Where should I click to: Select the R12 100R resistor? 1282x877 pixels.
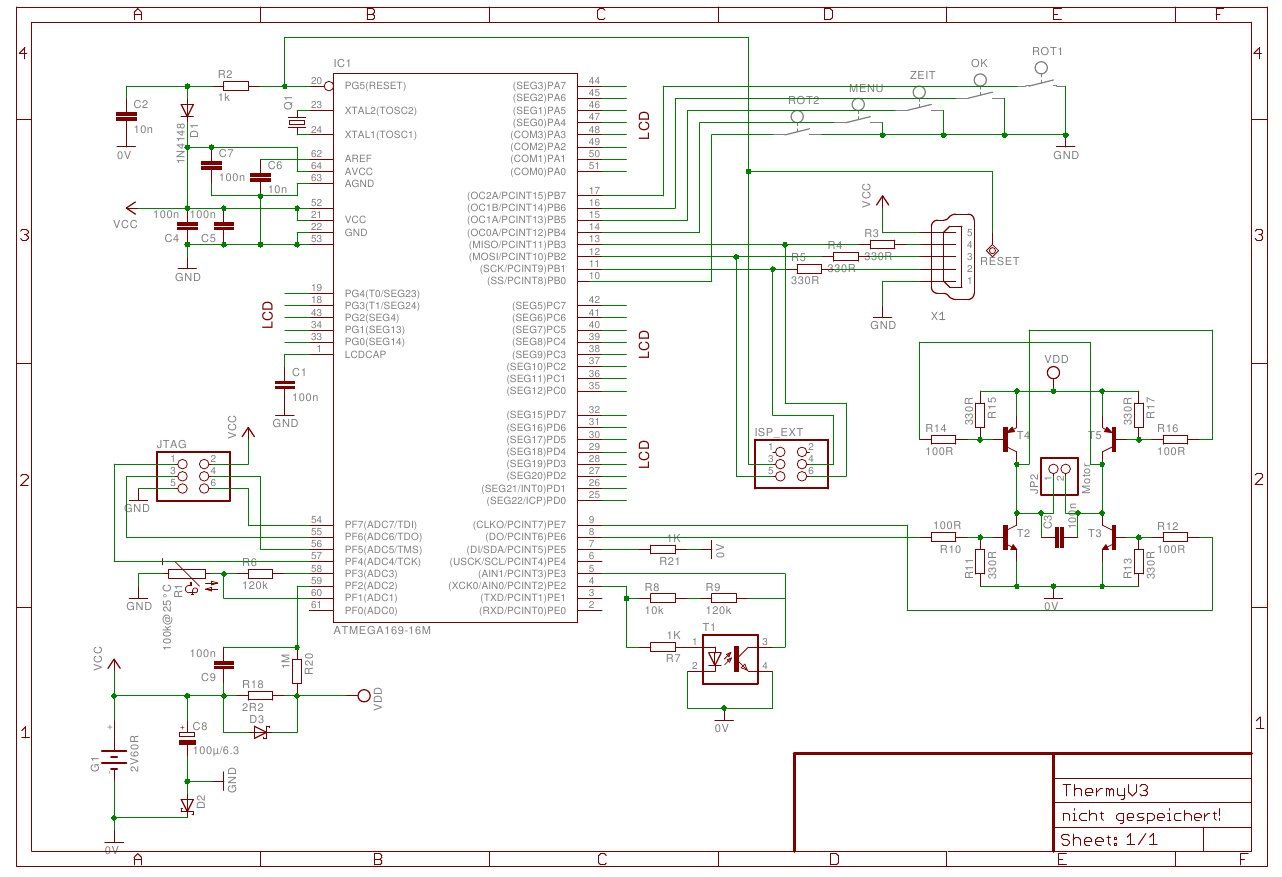[x=1173, y=537]
